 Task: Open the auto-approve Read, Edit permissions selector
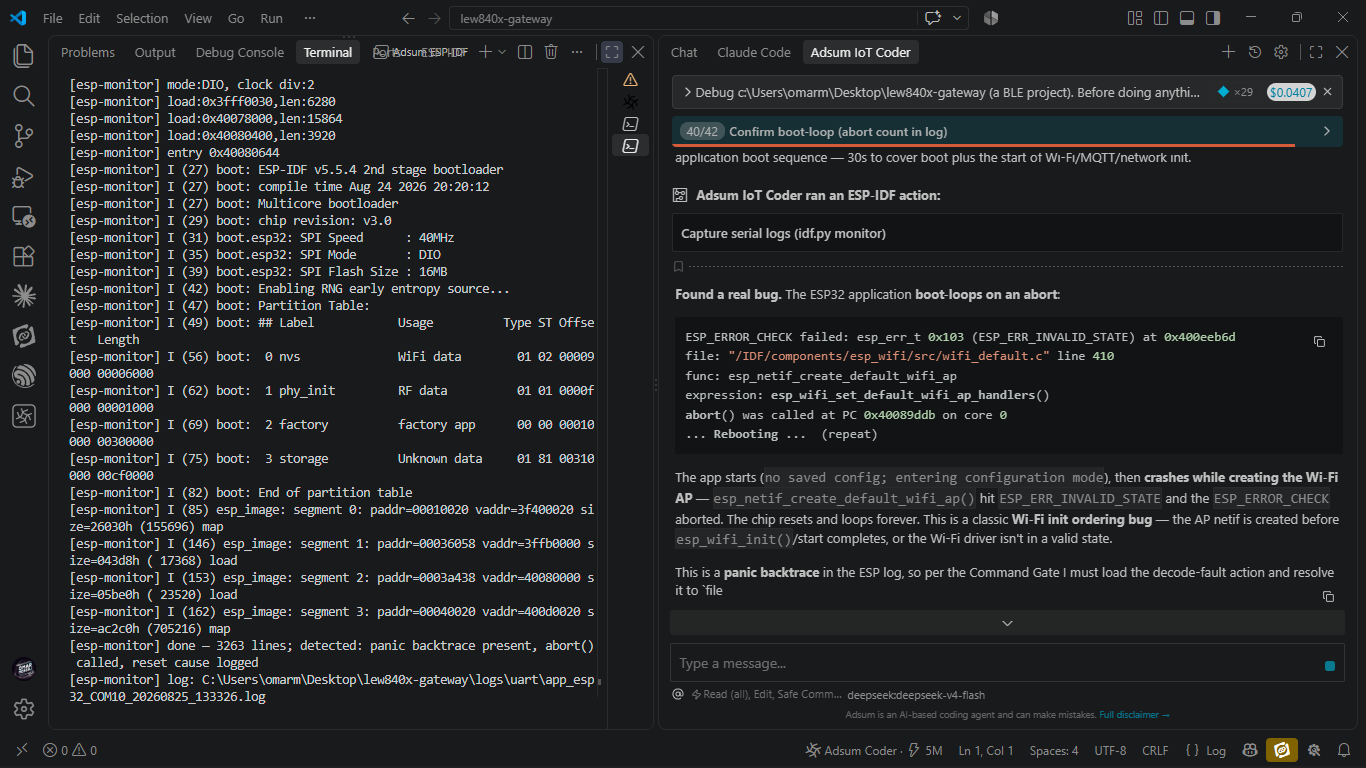click(765, 694)
